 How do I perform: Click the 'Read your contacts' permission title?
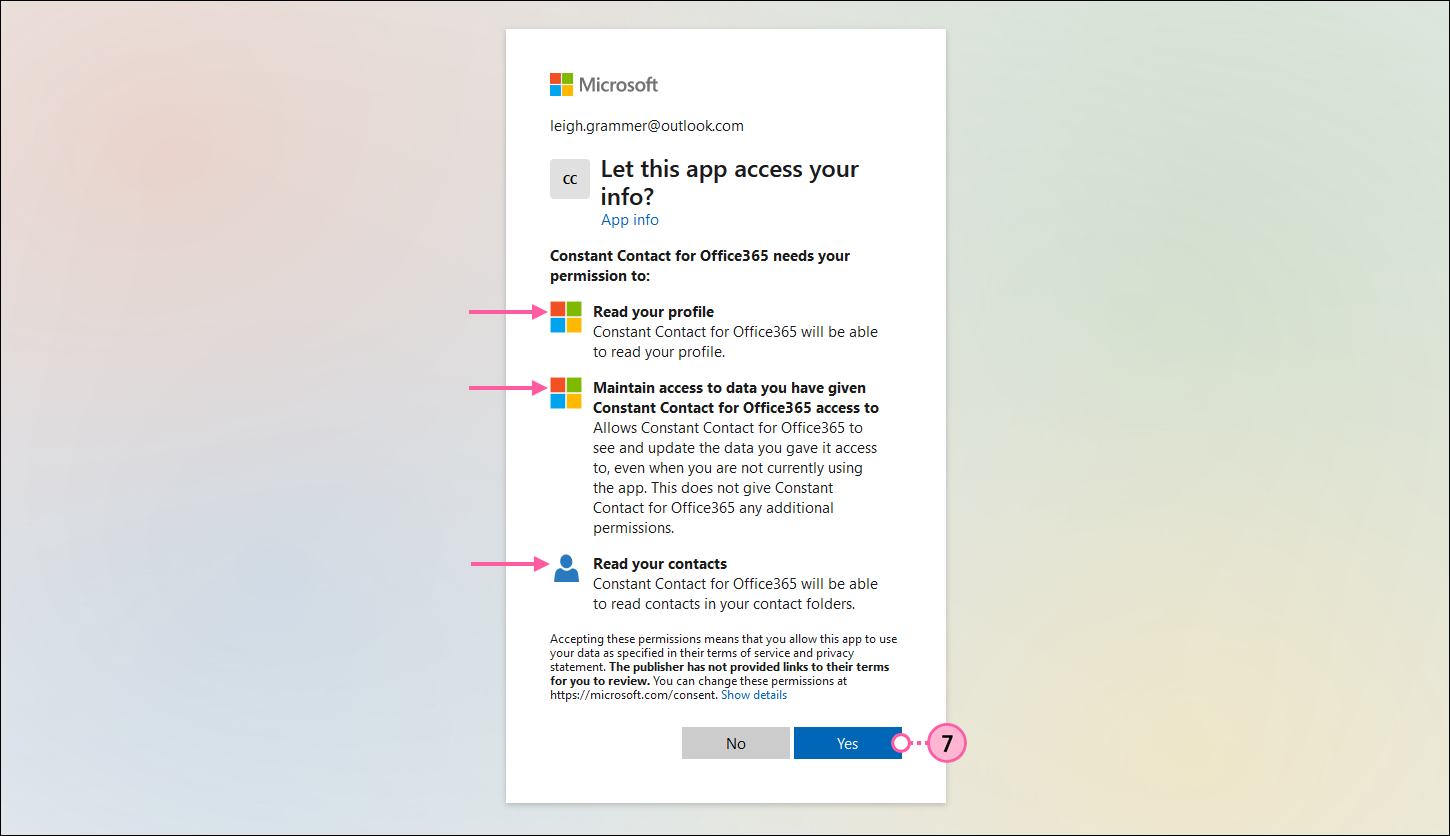[x=660, y=564]
